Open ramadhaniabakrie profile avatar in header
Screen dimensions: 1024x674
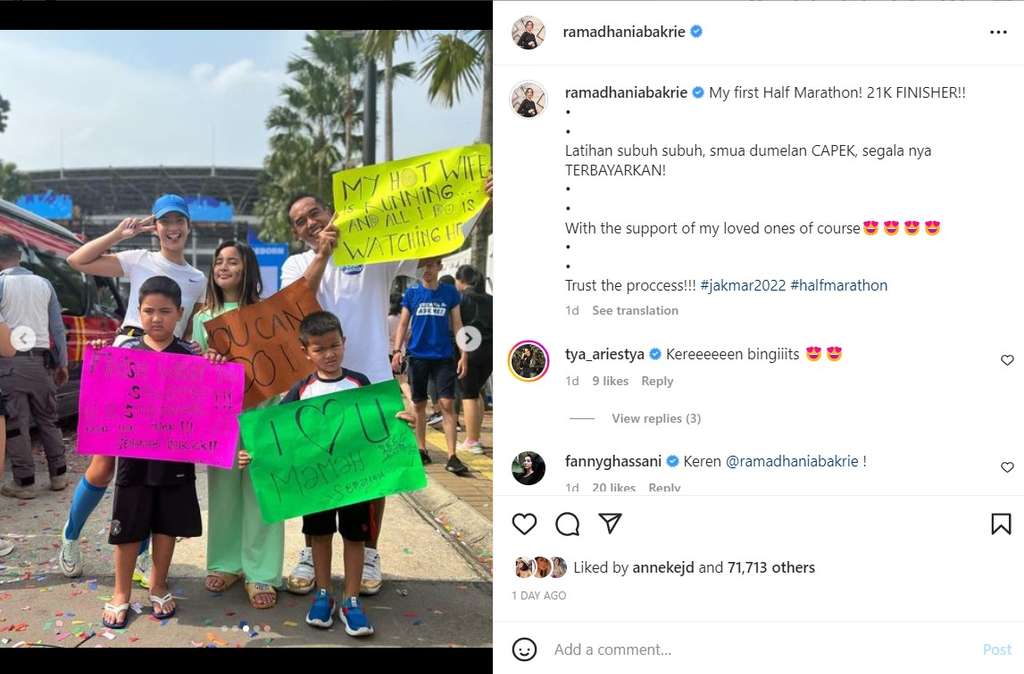click(528, 32)
